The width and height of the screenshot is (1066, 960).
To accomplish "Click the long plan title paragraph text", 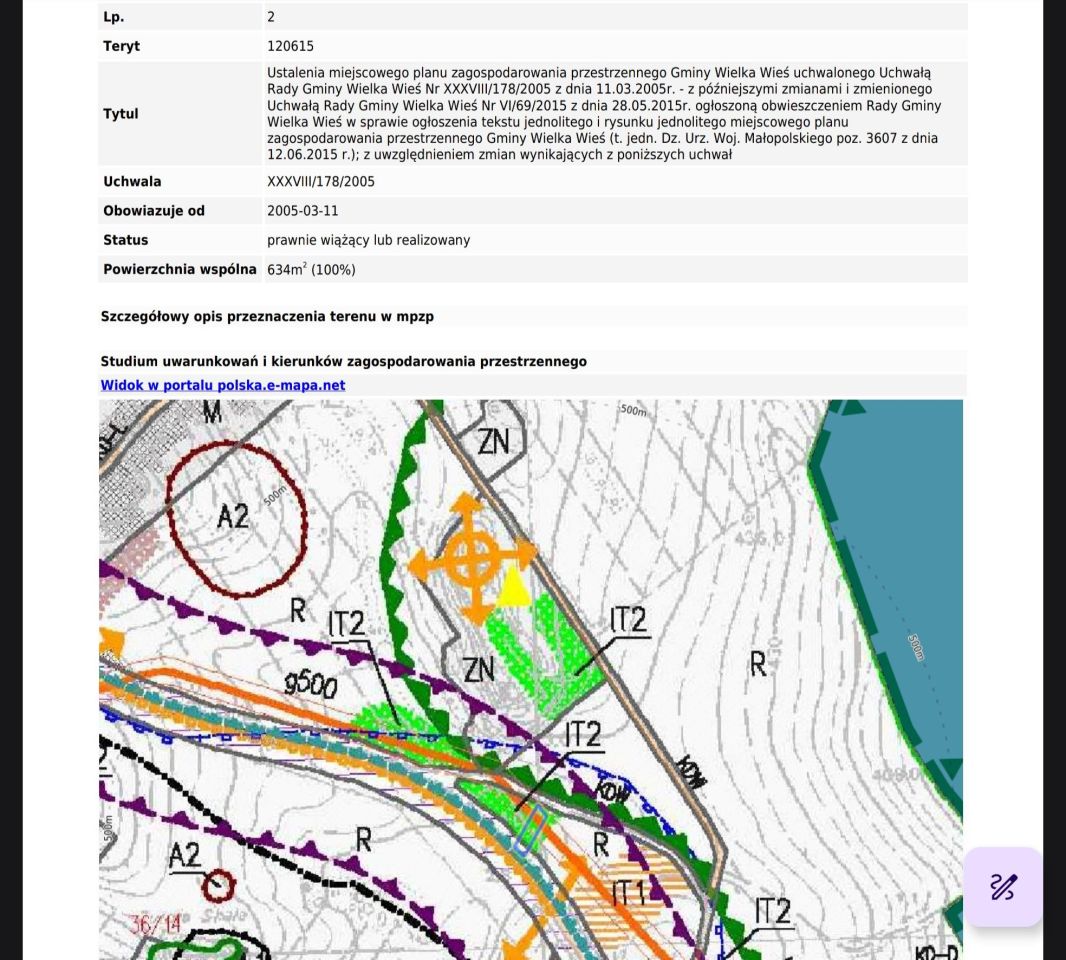I will (604, 114).
